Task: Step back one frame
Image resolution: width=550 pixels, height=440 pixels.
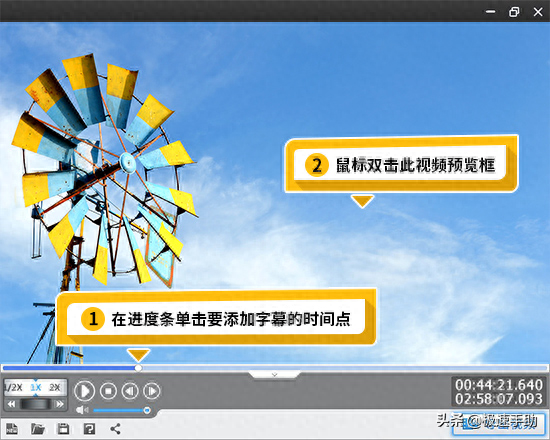Action: [x=130, y=391]
